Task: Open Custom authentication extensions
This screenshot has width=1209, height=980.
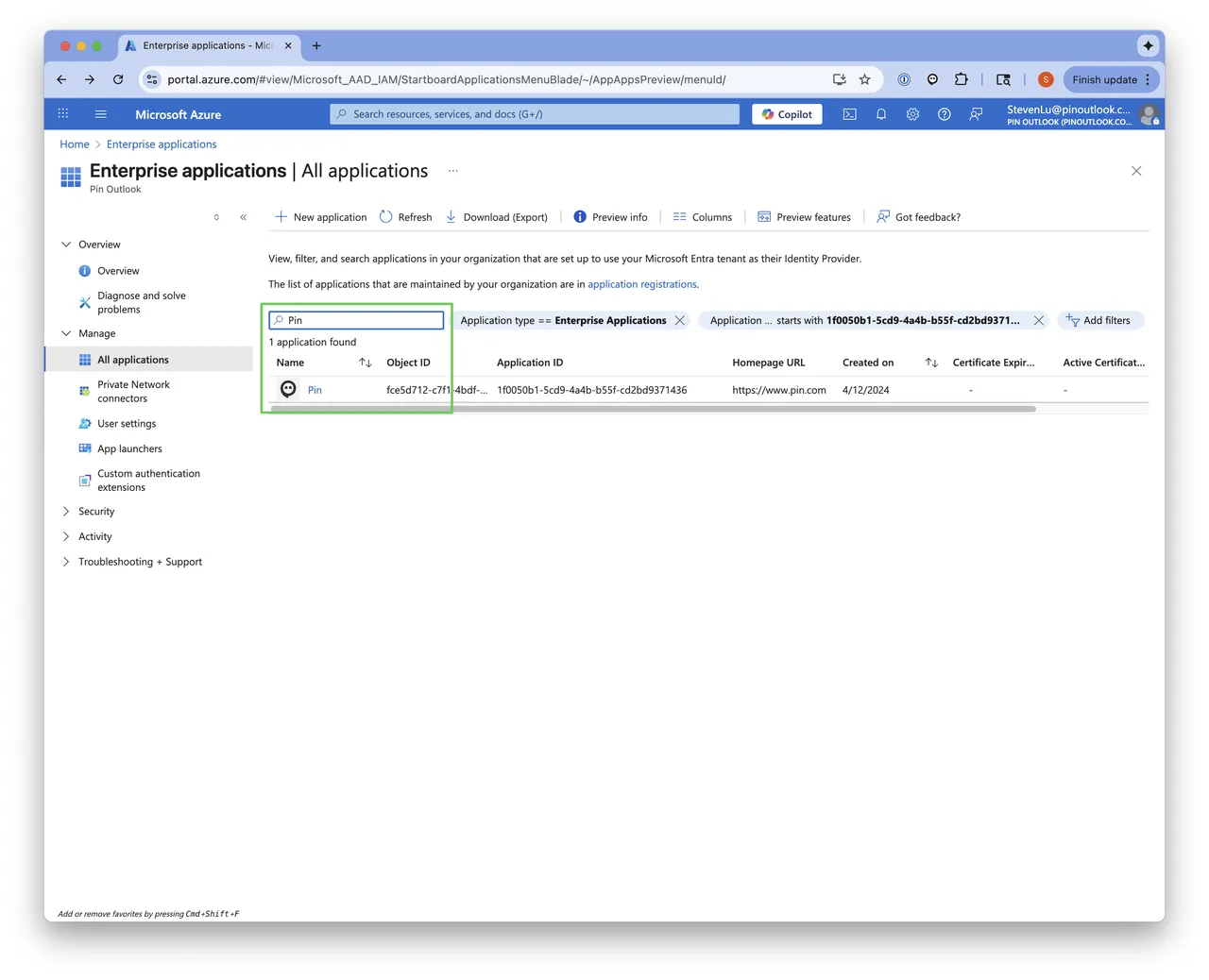Action: pyautogui.click(x=148, y=481)
